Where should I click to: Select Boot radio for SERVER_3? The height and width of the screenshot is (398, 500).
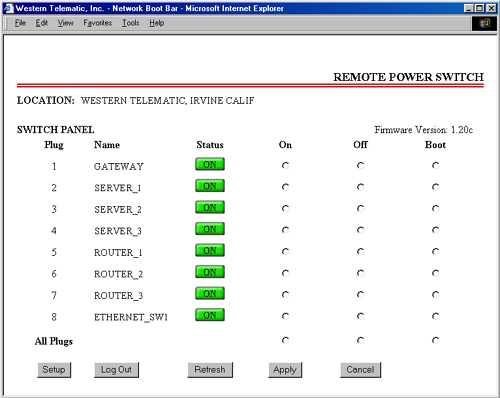tap(435, 230)
